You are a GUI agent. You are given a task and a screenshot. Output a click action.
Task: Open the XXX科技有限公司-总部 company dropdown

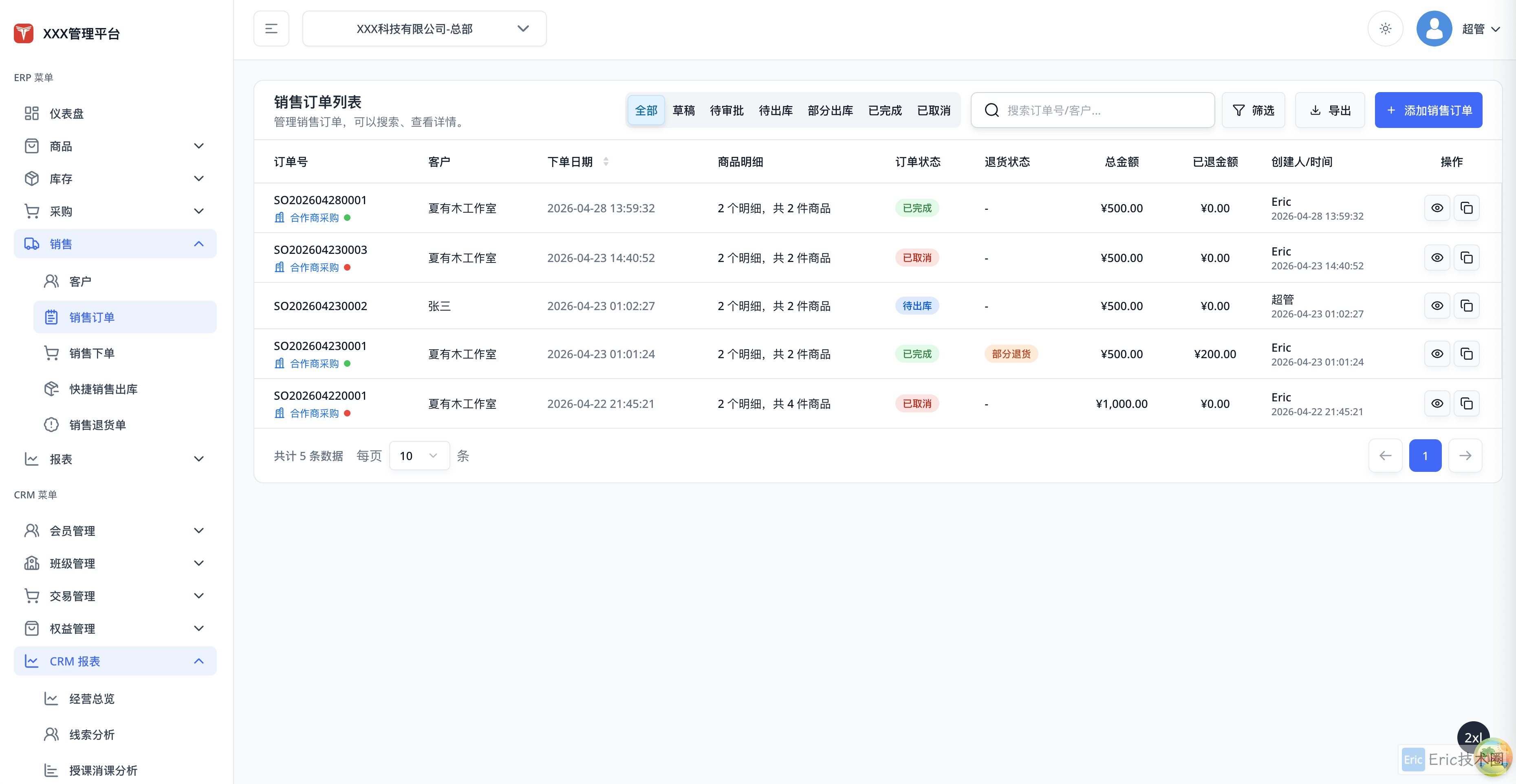[424, 28]
